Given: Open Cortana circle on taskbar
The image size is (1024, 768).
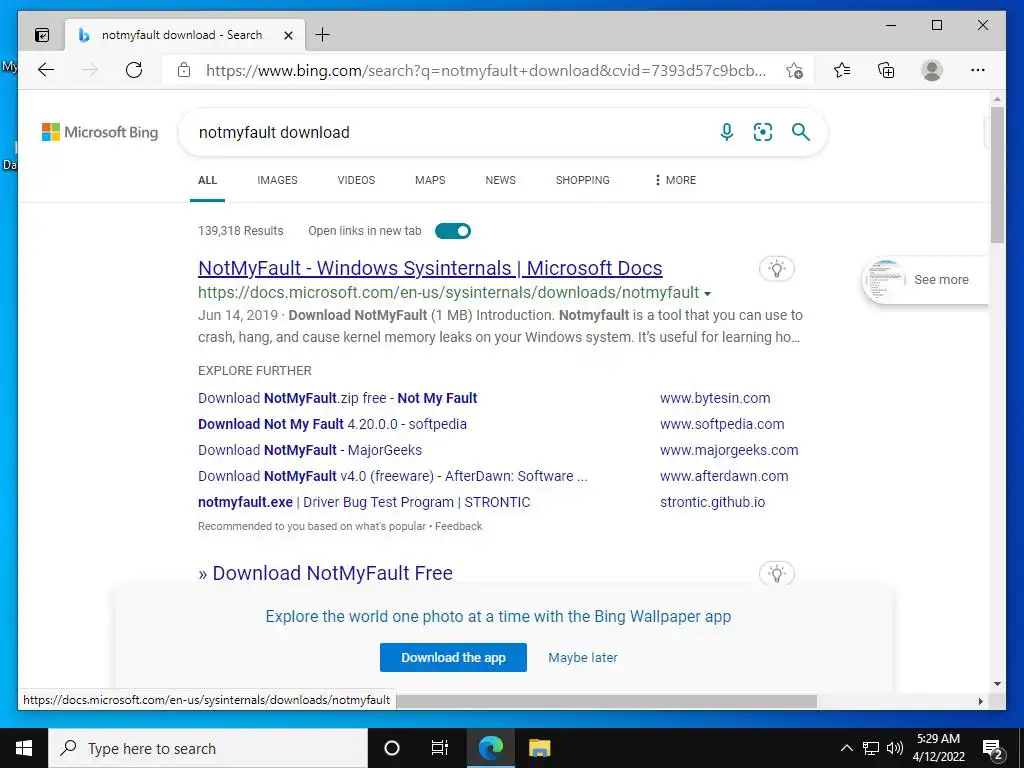Looking at the screenshot, I should 392,748.
